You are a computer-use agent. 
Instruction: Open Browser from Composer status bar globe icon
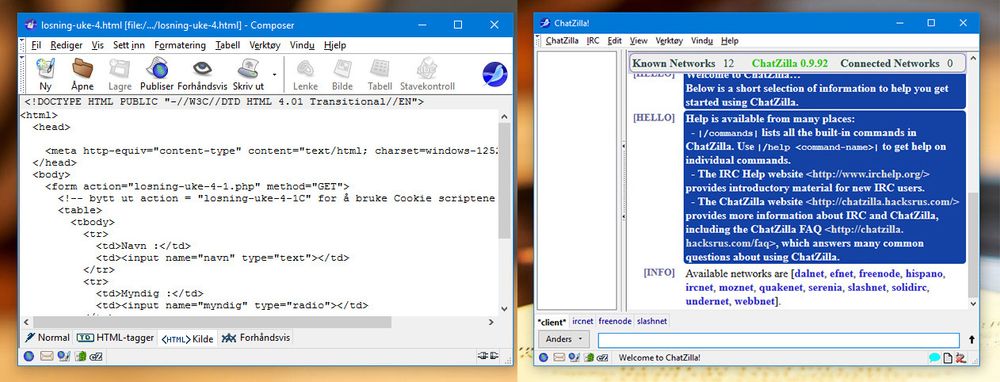[x=28, y=356]
